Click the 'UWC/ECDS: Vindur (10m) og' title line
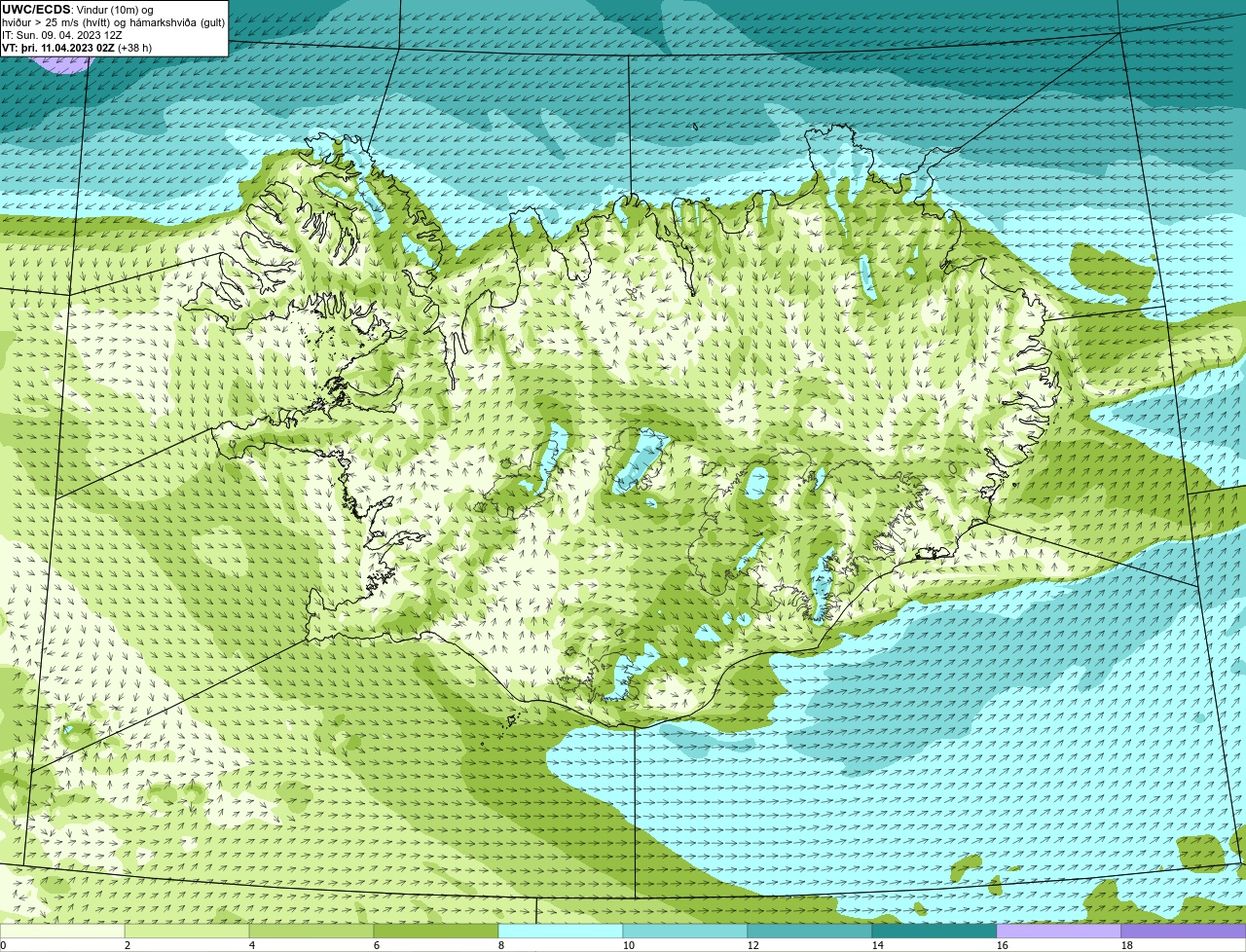This screenshot has height=952, width=1246. click(78, 10)
